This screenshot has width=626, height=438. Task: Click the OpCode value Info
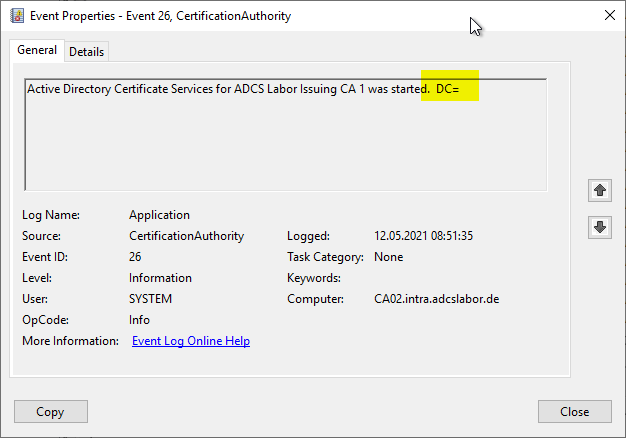139,320
